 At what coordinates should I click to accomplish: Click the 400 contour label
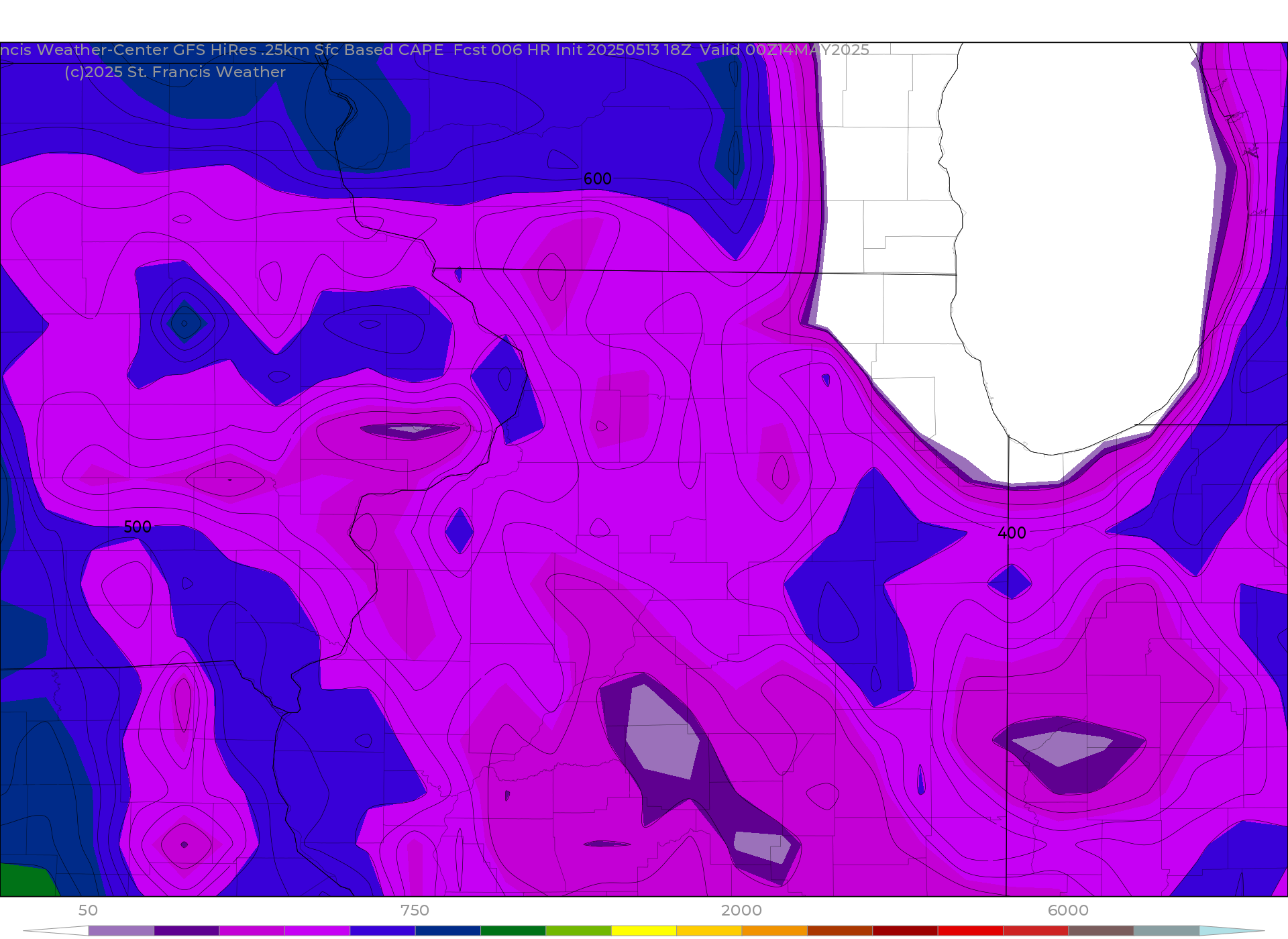pos(1012,533)
